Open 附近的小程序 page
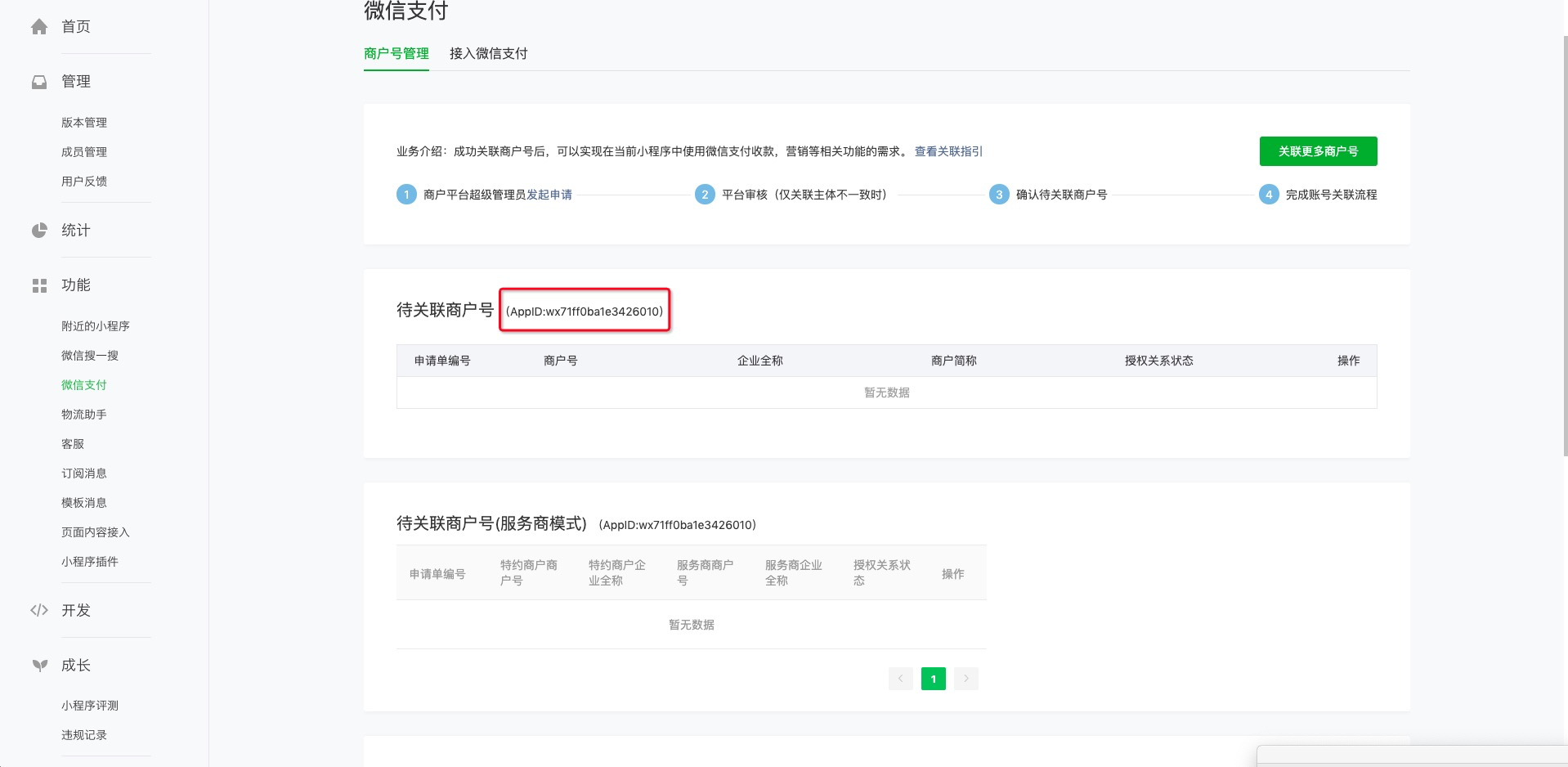The height and width of the screenshot is (767, 1568). coord(96,326)
